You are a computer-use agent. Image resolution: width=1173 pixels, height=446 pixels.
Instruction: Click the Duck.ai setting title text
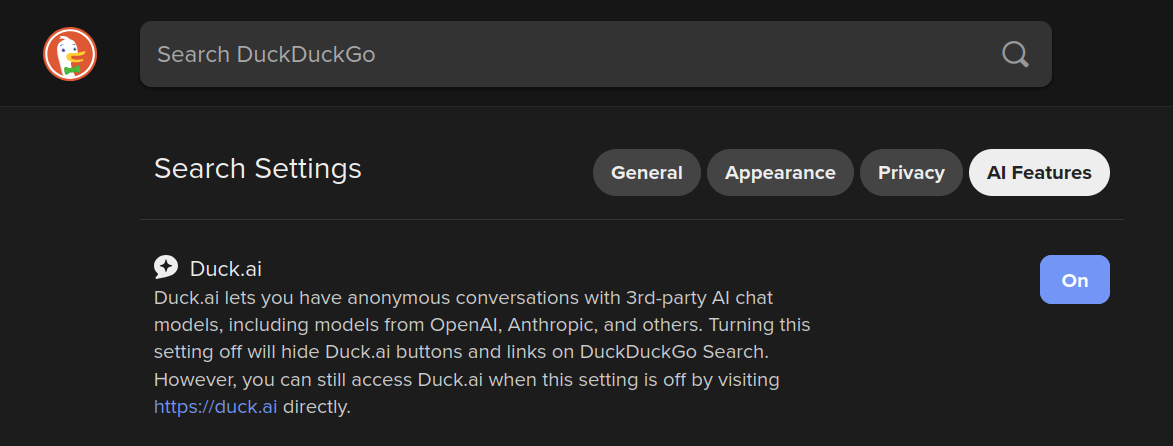pyautogui.click(x=226, y=268)
